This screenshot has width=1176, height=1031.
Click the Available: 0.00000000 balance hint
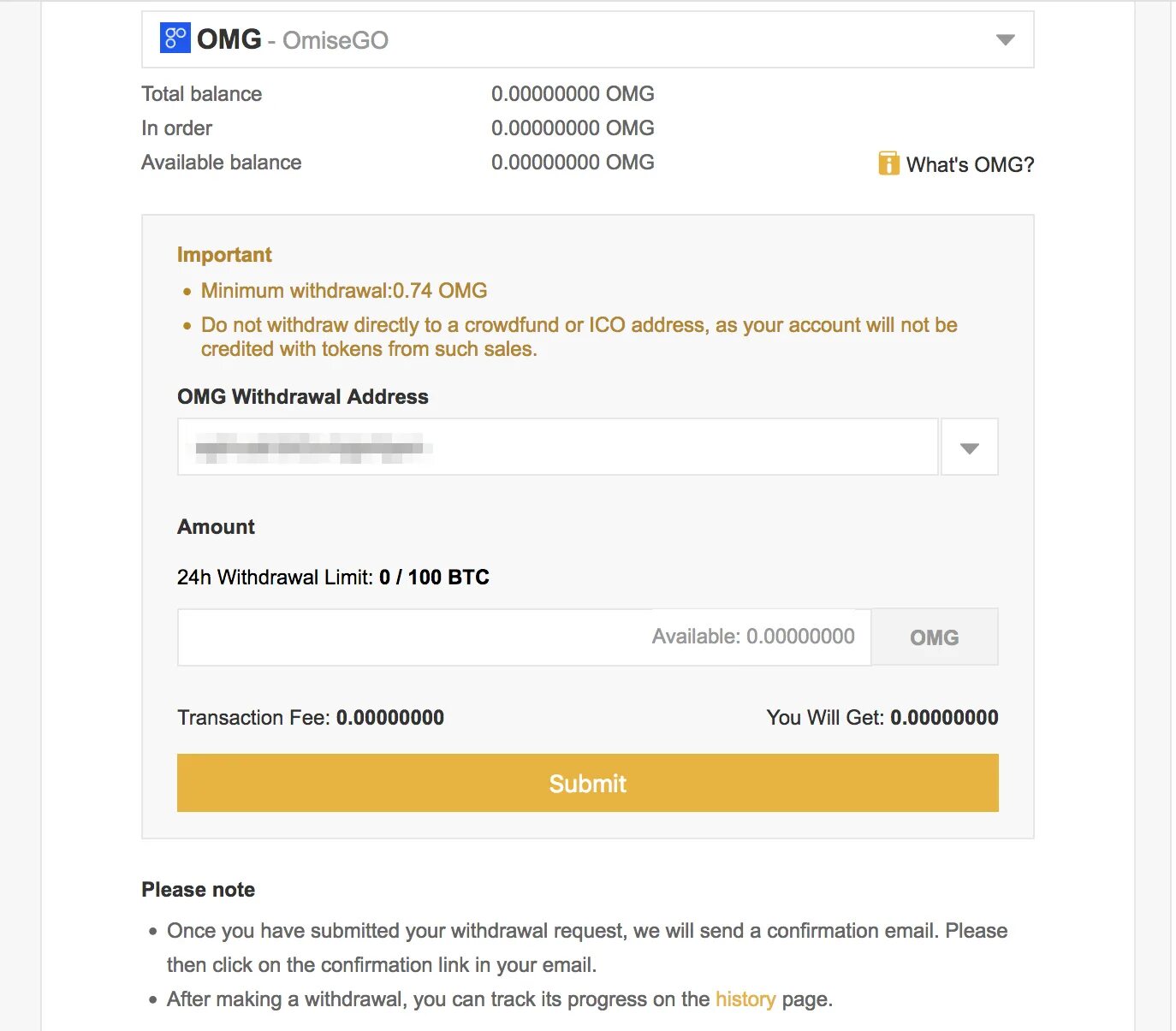pyautogui.click(x=753, y=637)
